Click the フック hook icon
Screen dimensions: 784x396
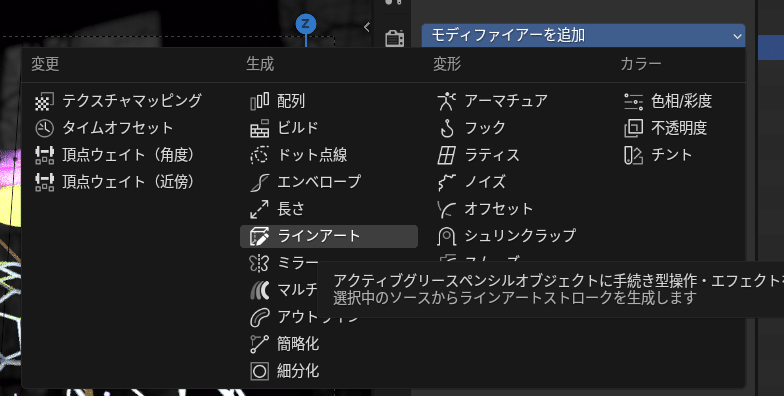click(x=446, y=128)
